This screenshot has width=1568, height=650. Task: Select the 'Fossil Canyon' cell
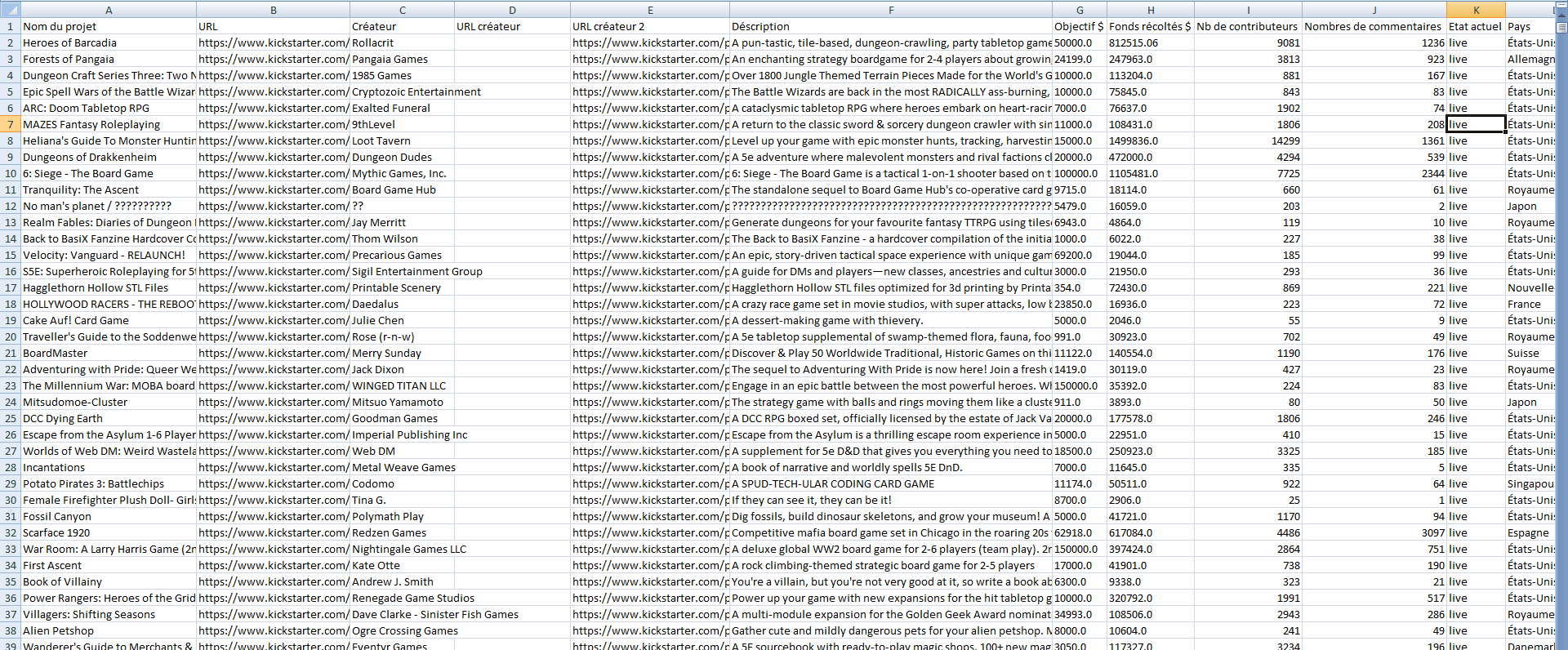point(109,516)
